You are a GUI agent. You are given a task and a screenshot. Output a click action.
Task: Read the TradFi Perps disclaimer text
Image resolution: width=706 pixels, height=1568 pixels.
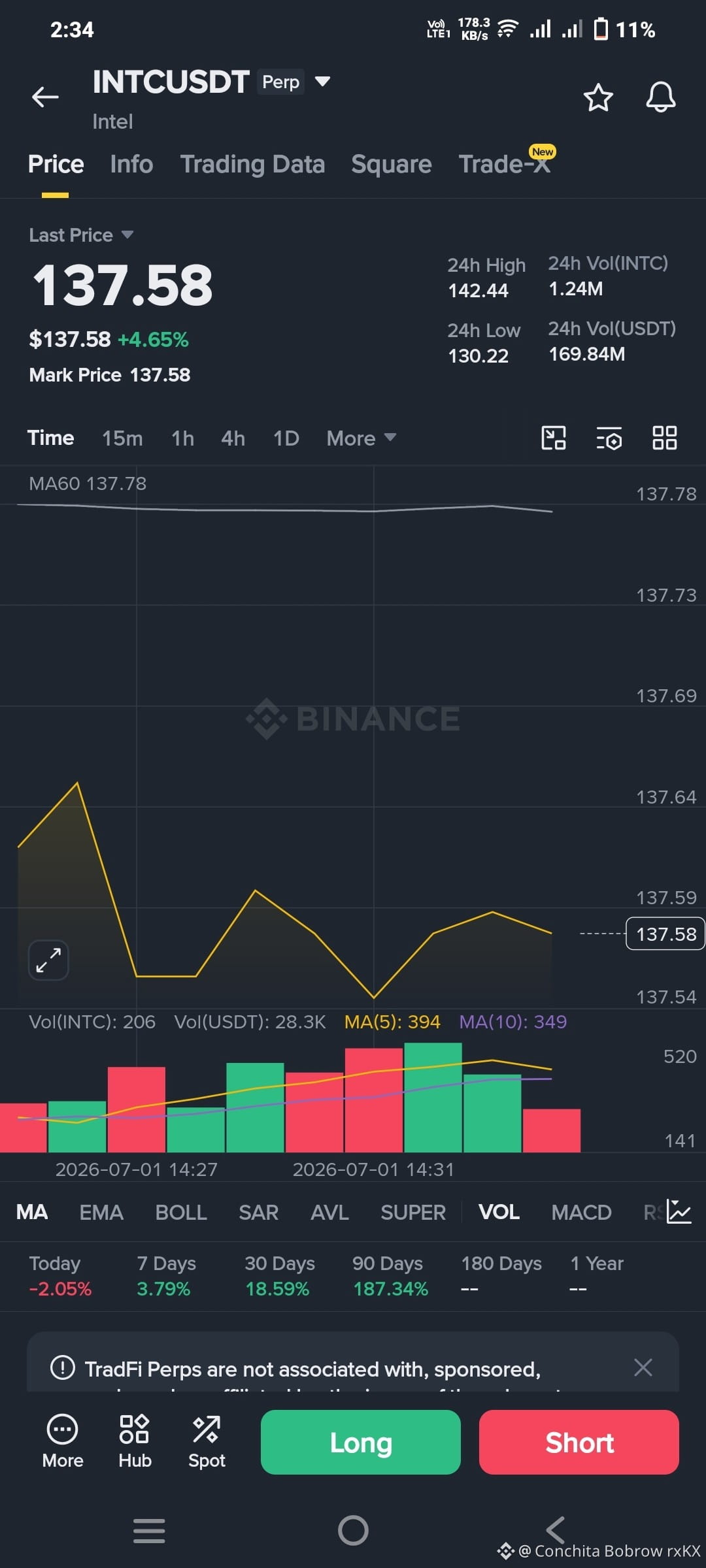(x=313, y=1369)
